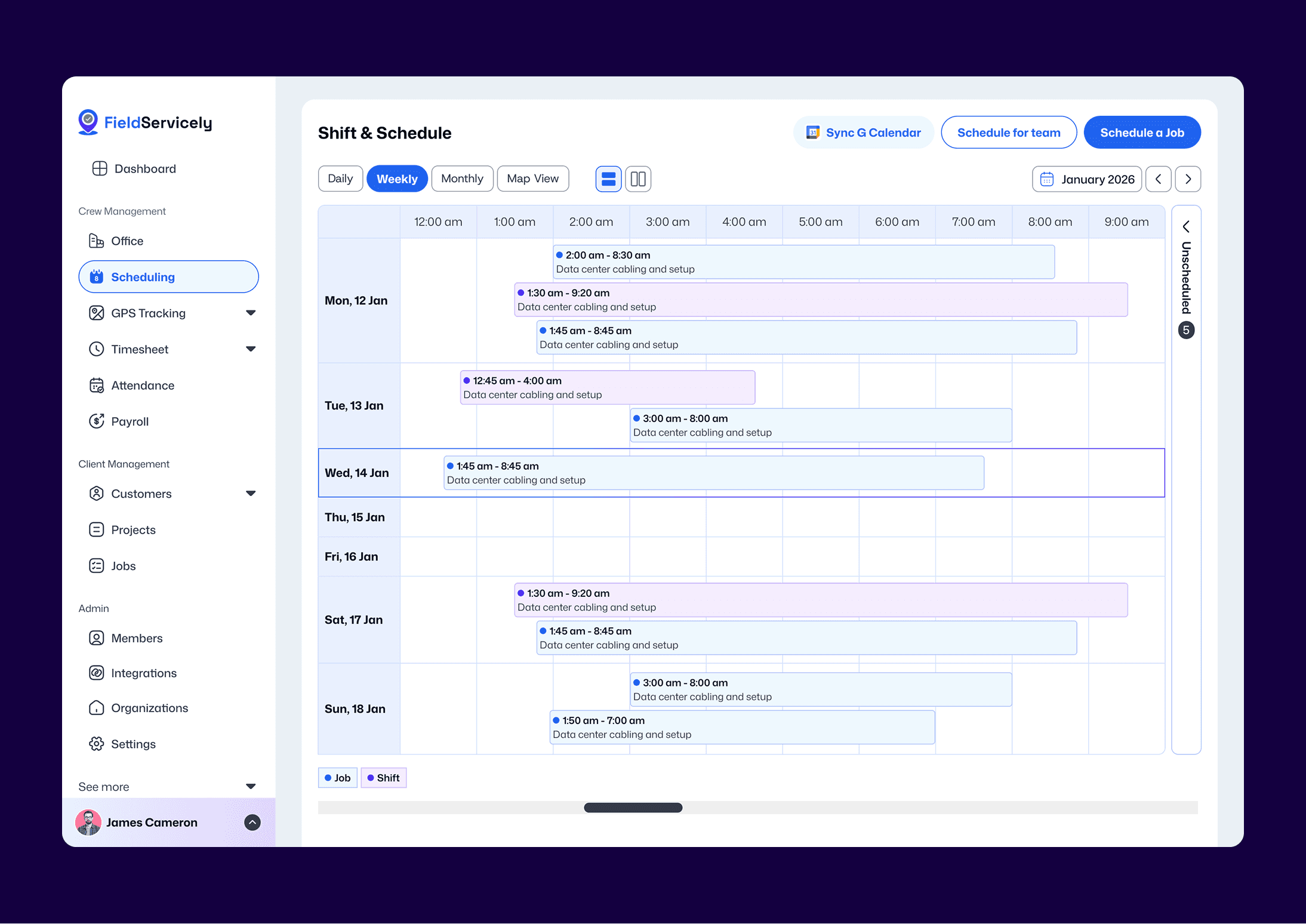The width and height of the screenshot is (1306, 924).
Task: Open James Cameron profile menu chevron
Action: tap(252, 823)
